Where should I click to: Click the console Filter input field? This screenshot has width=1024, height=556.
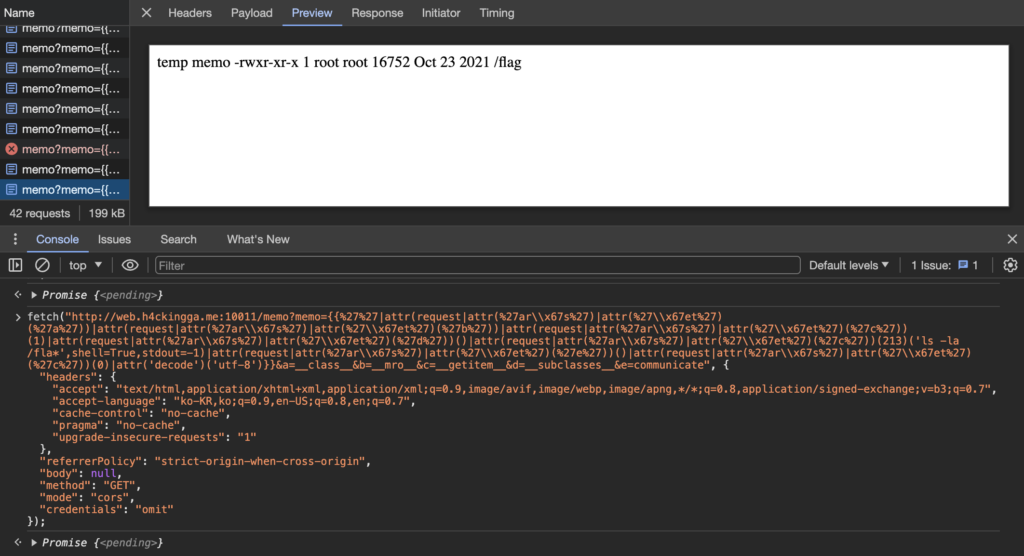477,265
